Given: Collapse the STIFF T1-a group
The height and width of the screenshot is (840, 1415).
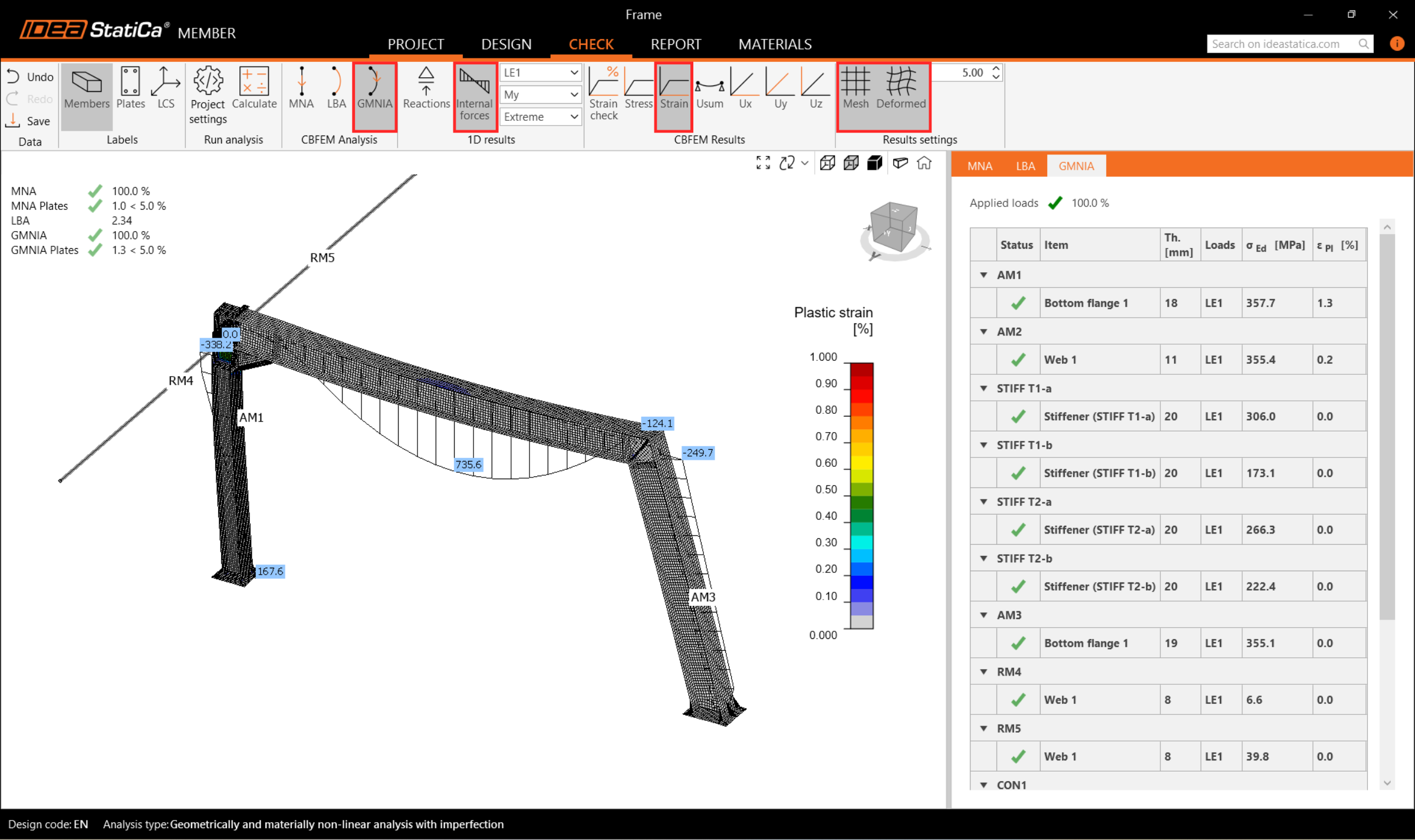Looking at the screenshot, I should click(x=983, y=388).
